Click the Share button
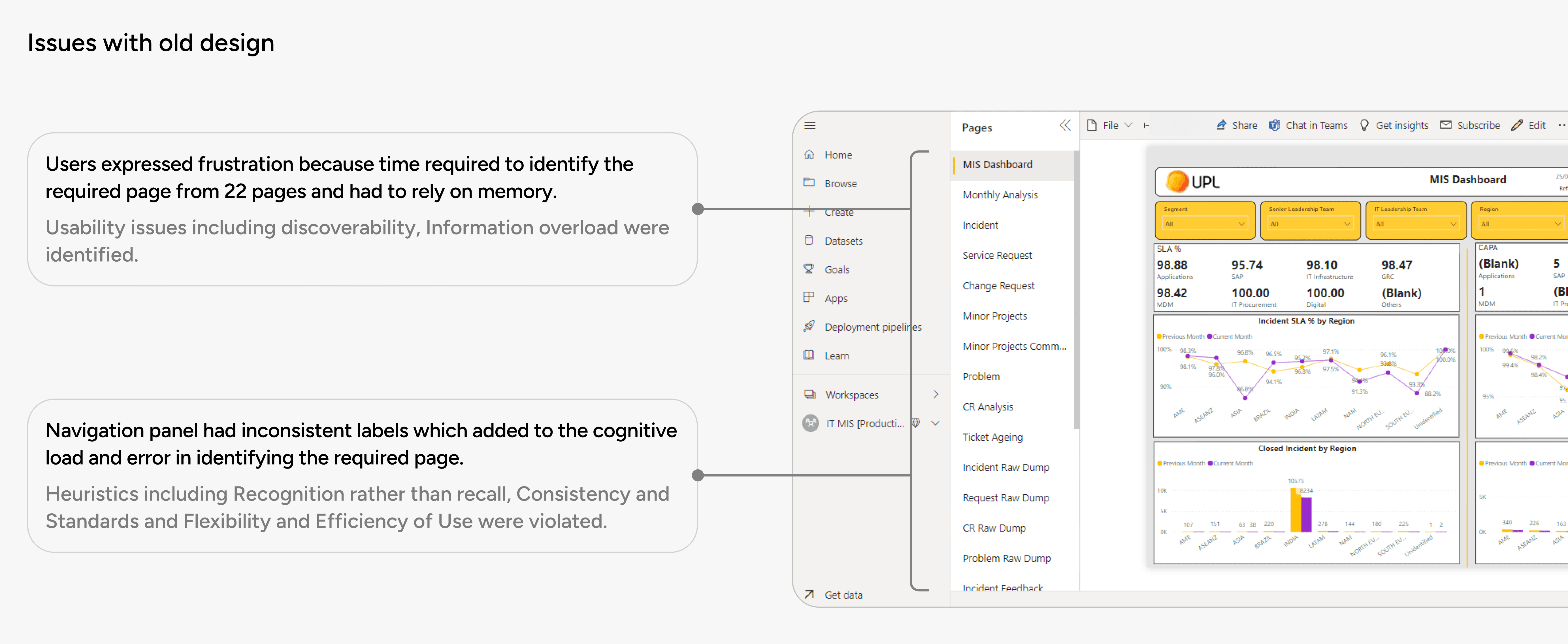This screenshot has height=644, width=1568. pos(1237,126)
